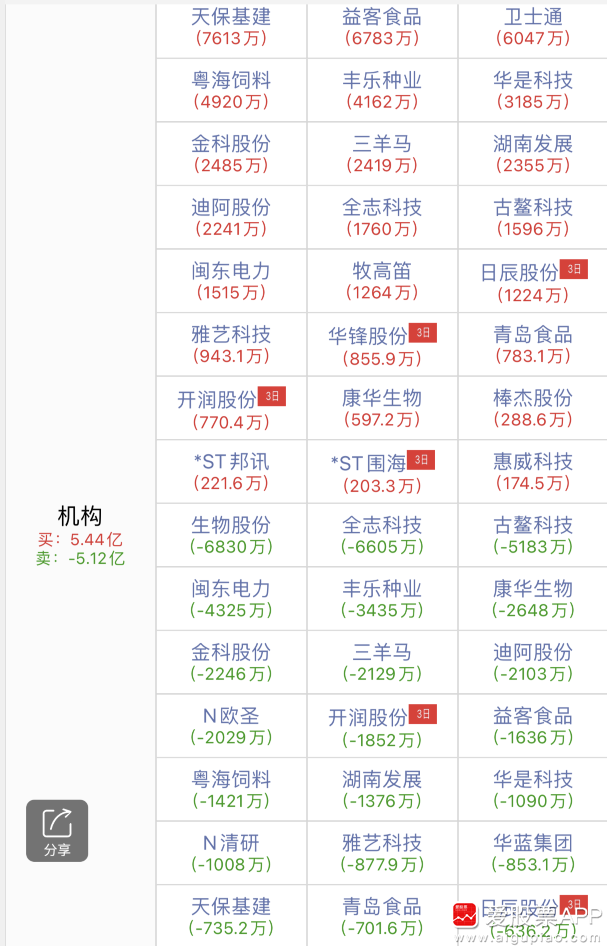Tap the share icon button
Screen dimensions: 607x946
[x=57, y=830]
